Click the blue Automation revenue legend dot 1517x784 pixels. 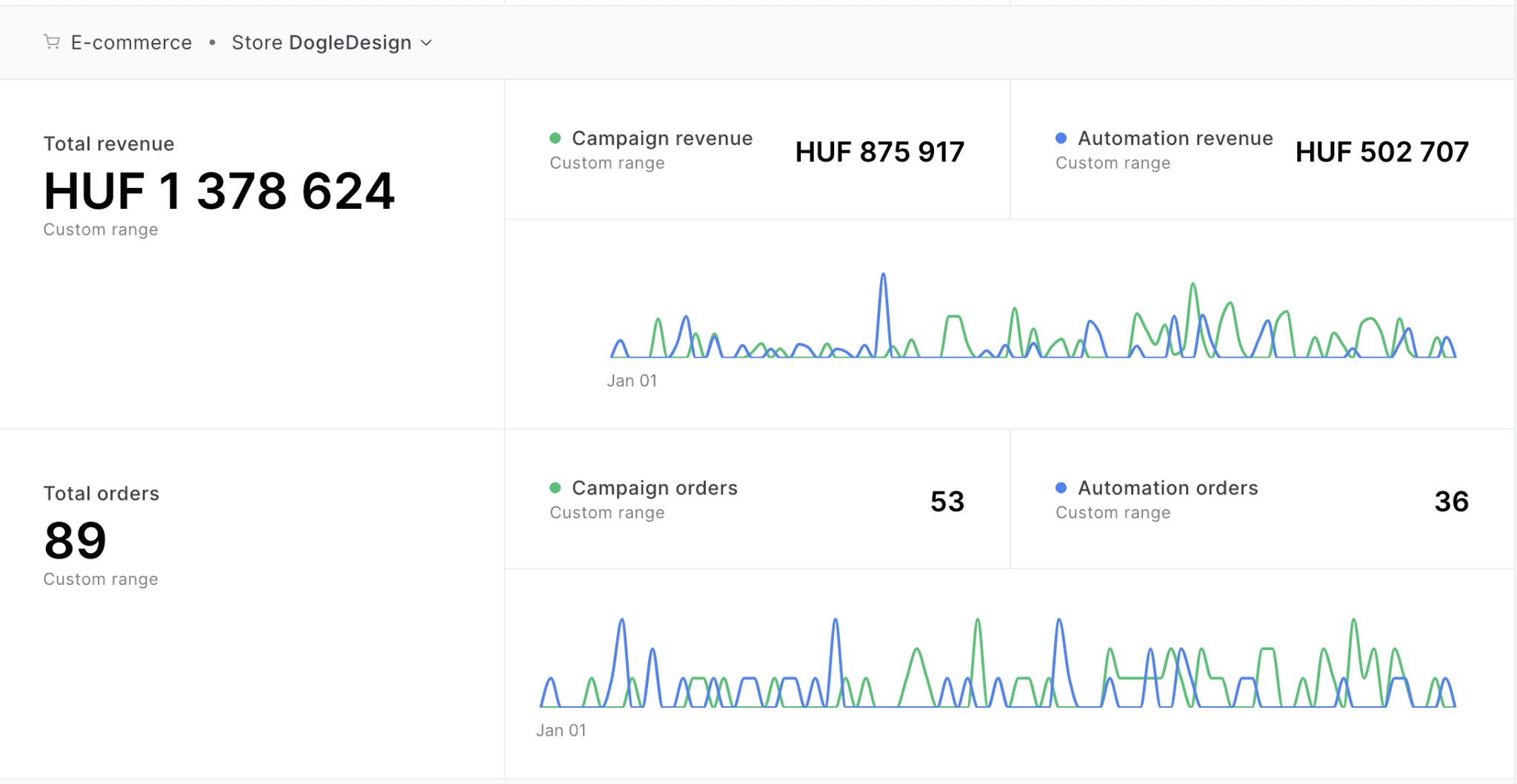point(1061,138)
